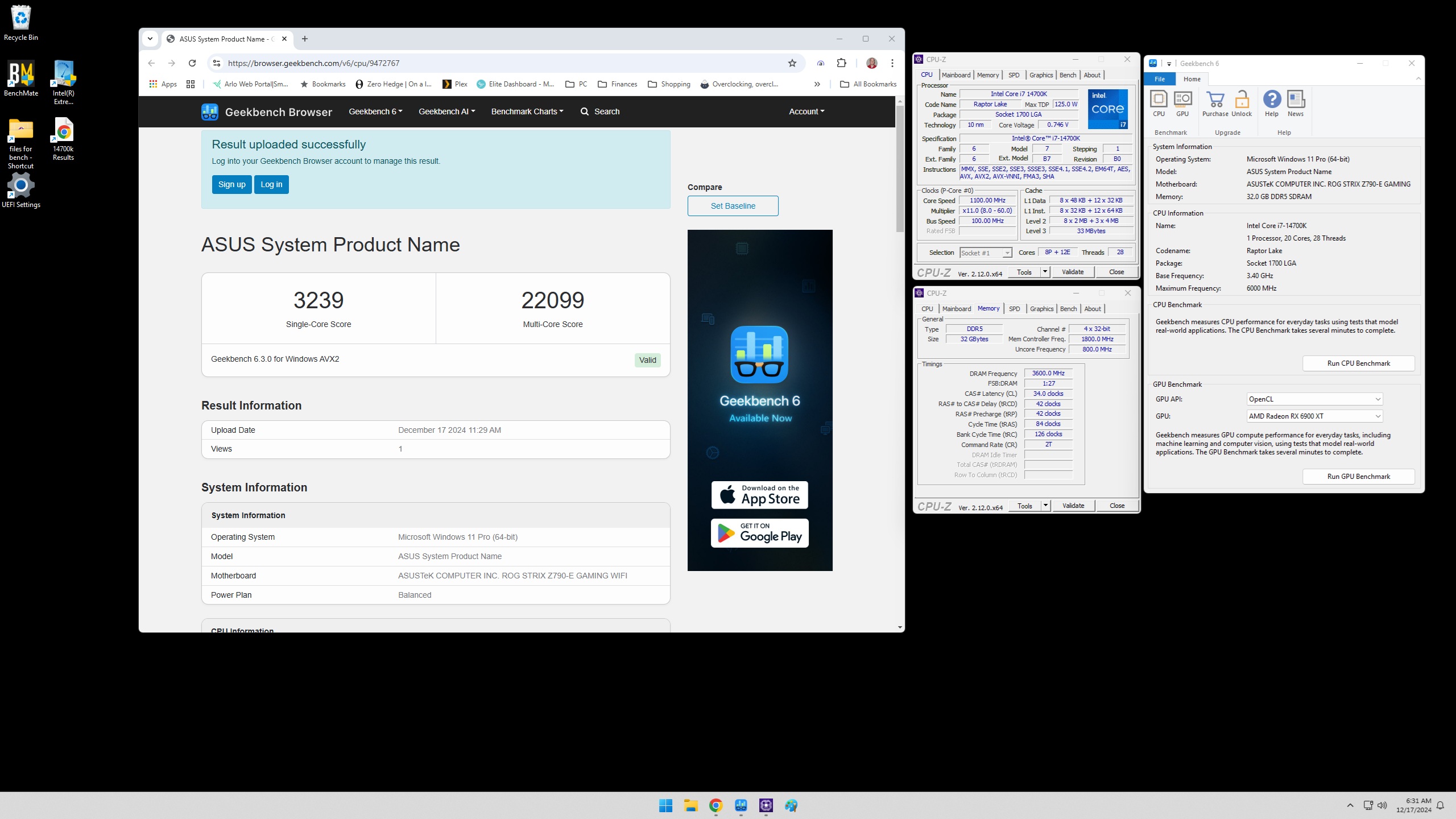1456x819 pixels.
Task: Click the Download on the App Store badge
Action: (x=759, y=495)
